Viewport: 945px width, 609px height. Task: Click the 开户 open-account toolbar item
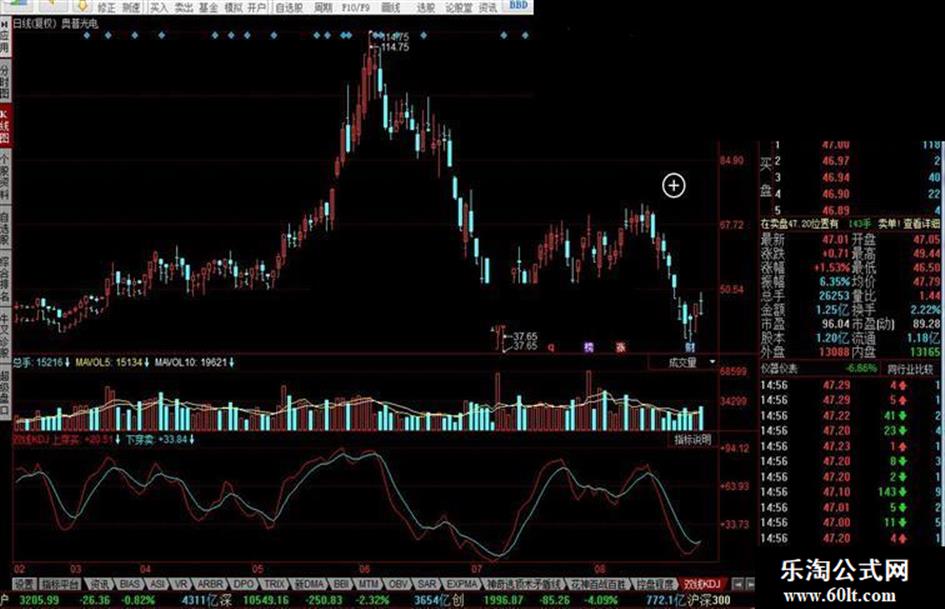pyautogui.click(x=257, y=7)
